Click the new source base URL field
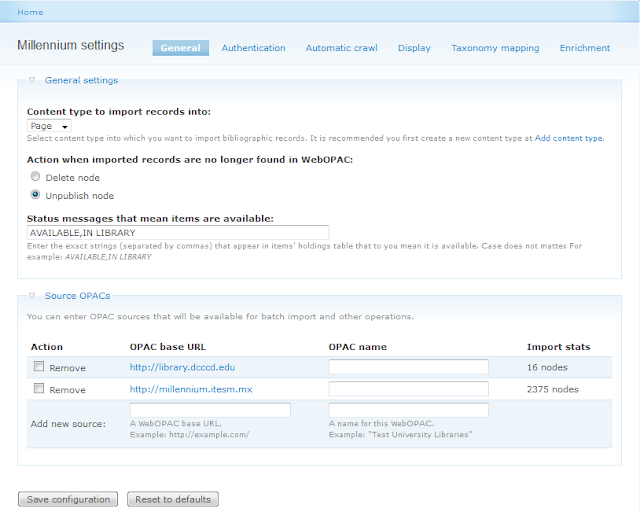This screenshot has width=640, height=512. (210, 410)
